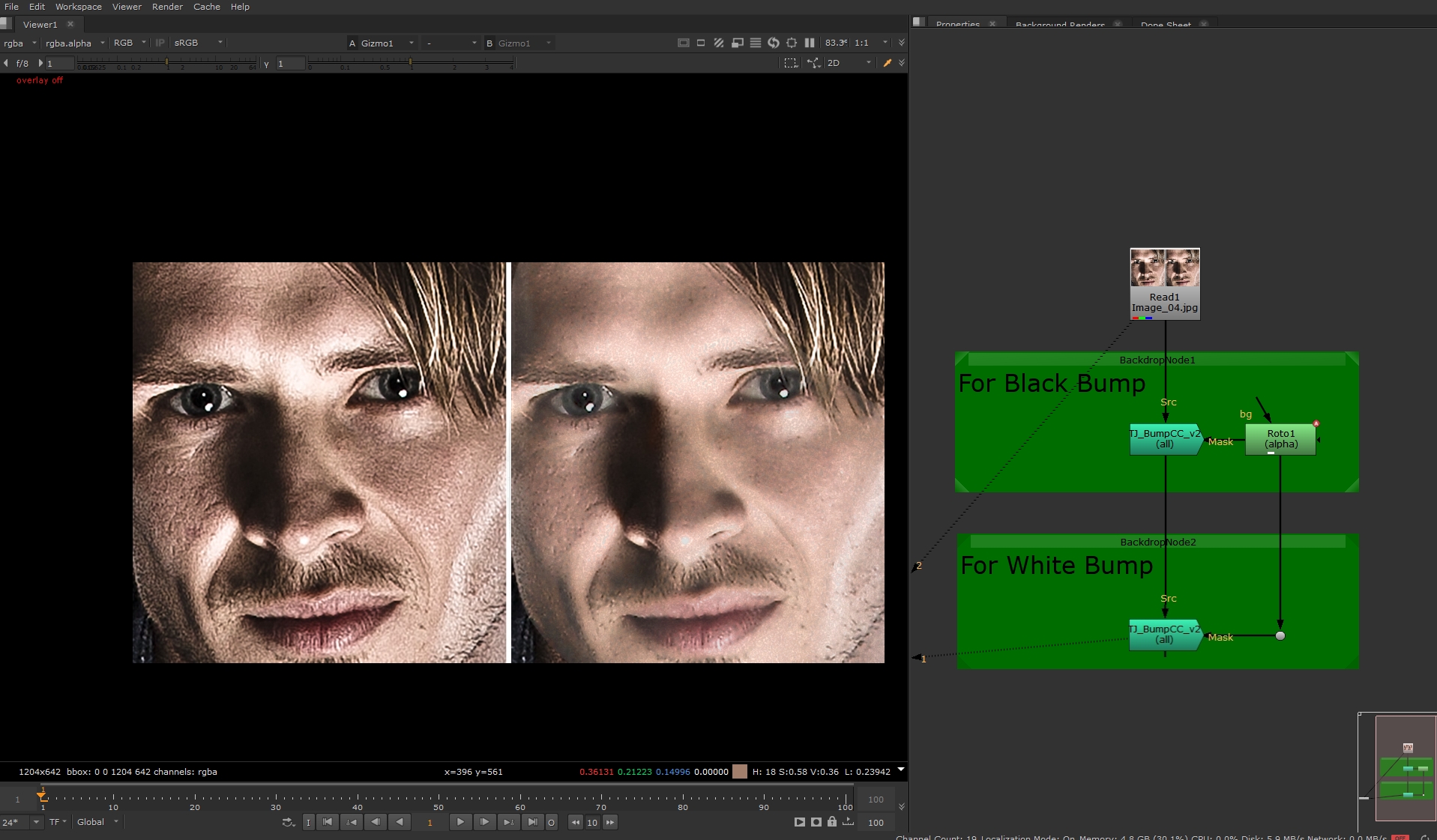1437x840 pixels.
Task: Open the Workspace menu
Action: click(x=79, y=7)
